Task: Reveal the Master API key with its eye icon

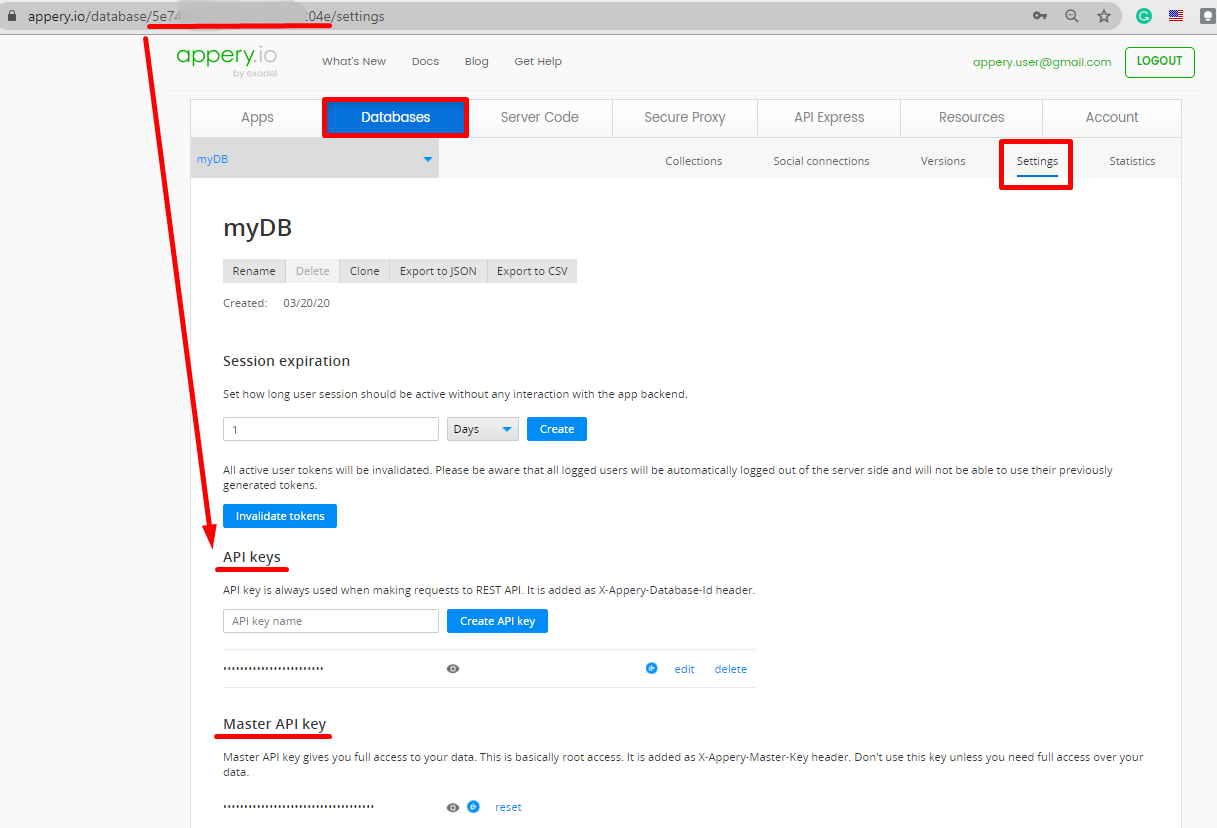Action: click(453, 807)
